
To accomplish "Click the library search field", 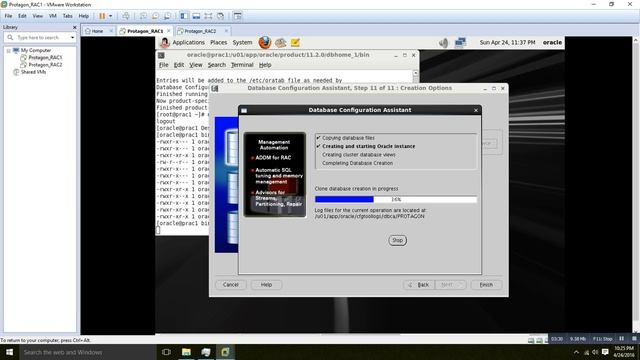I will pyautogui.click(x=41, y=38).
